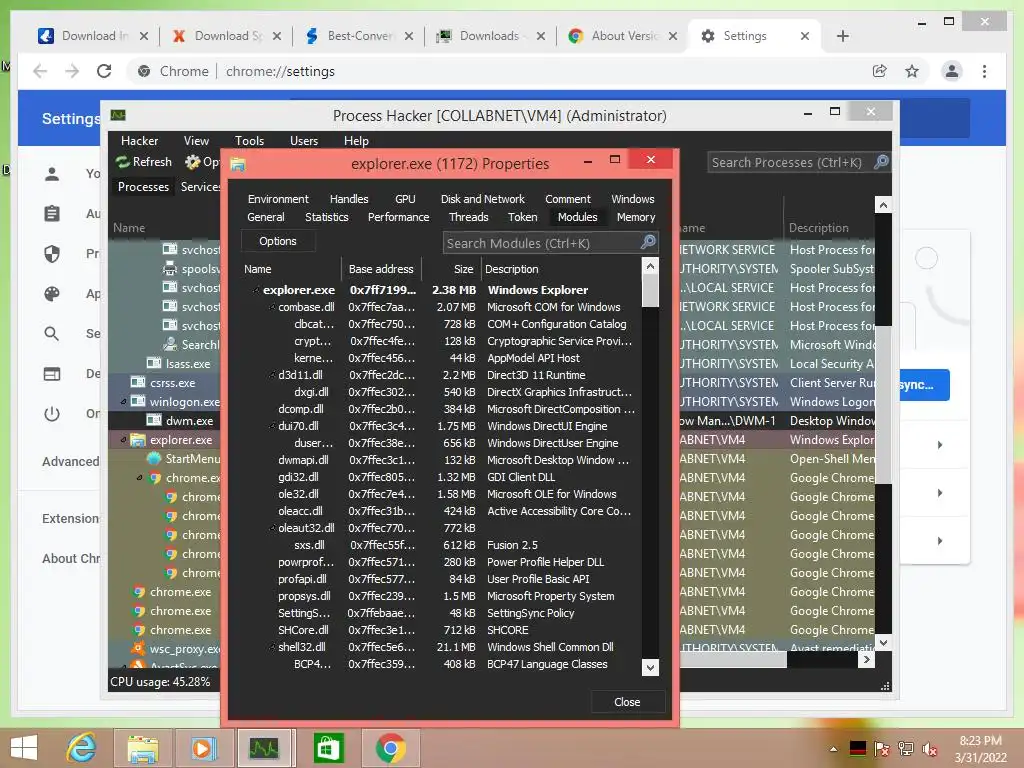The image size is (1024, 768).
Task: Open the media player taskbar icon
Action: [x=202, y=748]
